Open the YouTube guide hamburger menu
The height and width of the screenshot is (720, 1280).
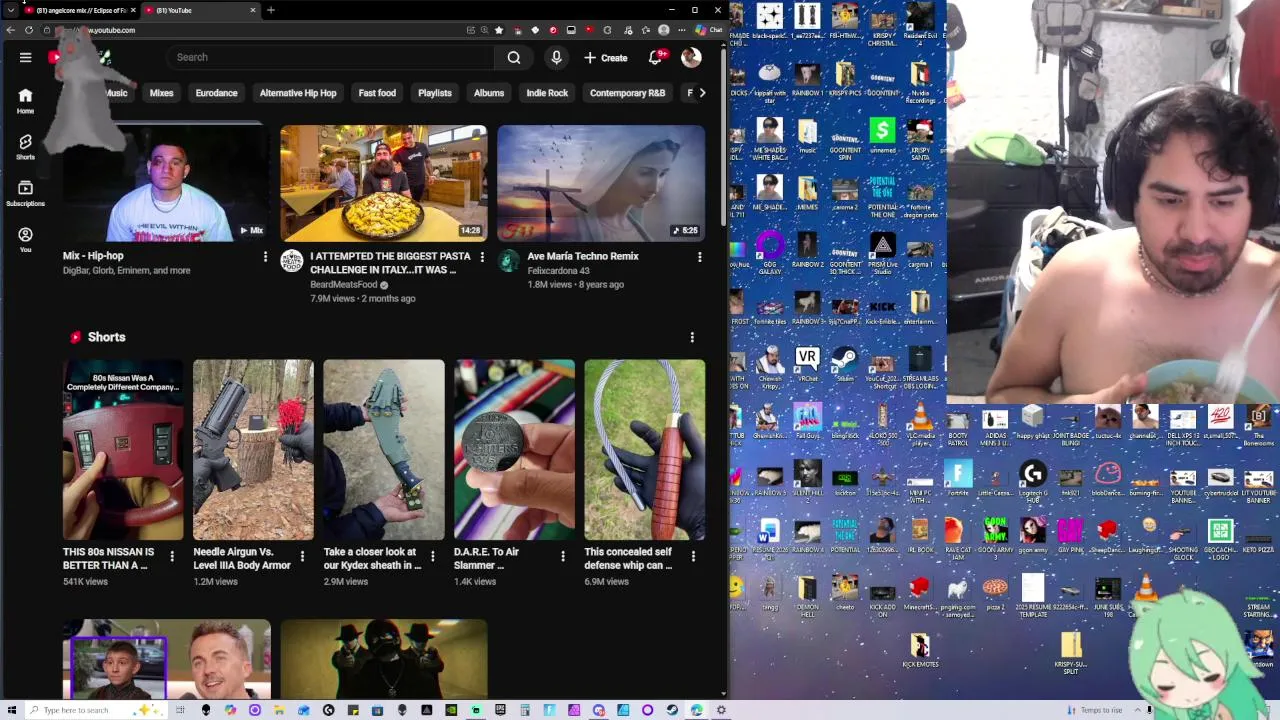coord(25,57)
